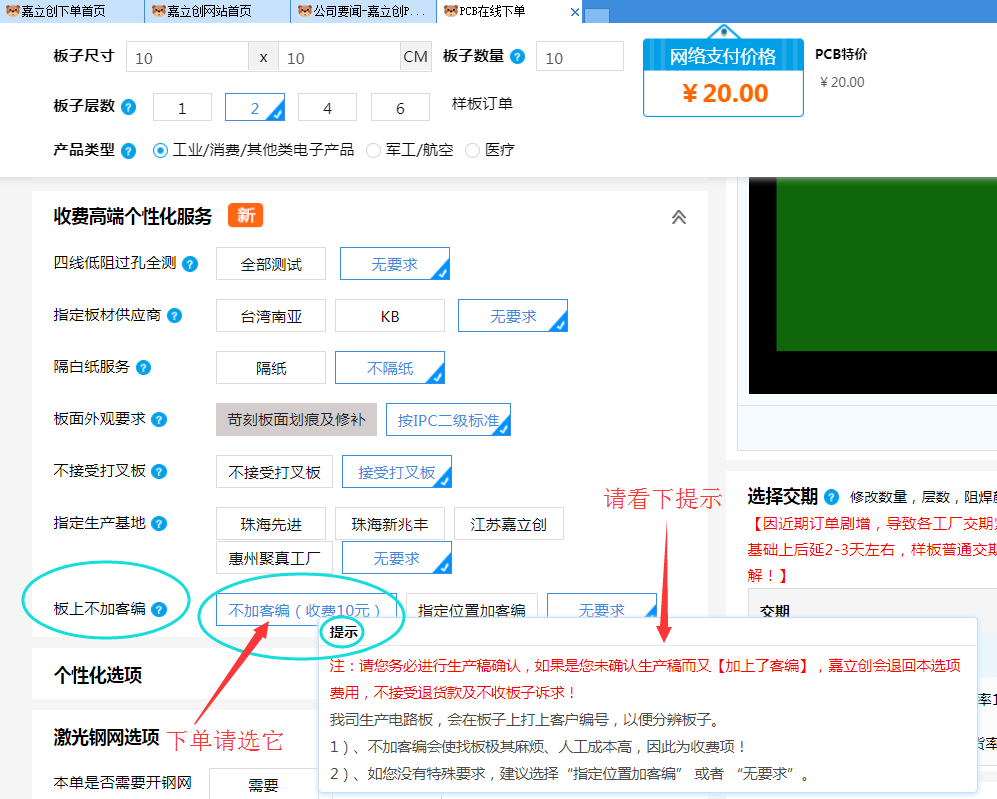997x799 pixels.
Task: Click help icon beside 产品类型
Action: tap(128, 151)
